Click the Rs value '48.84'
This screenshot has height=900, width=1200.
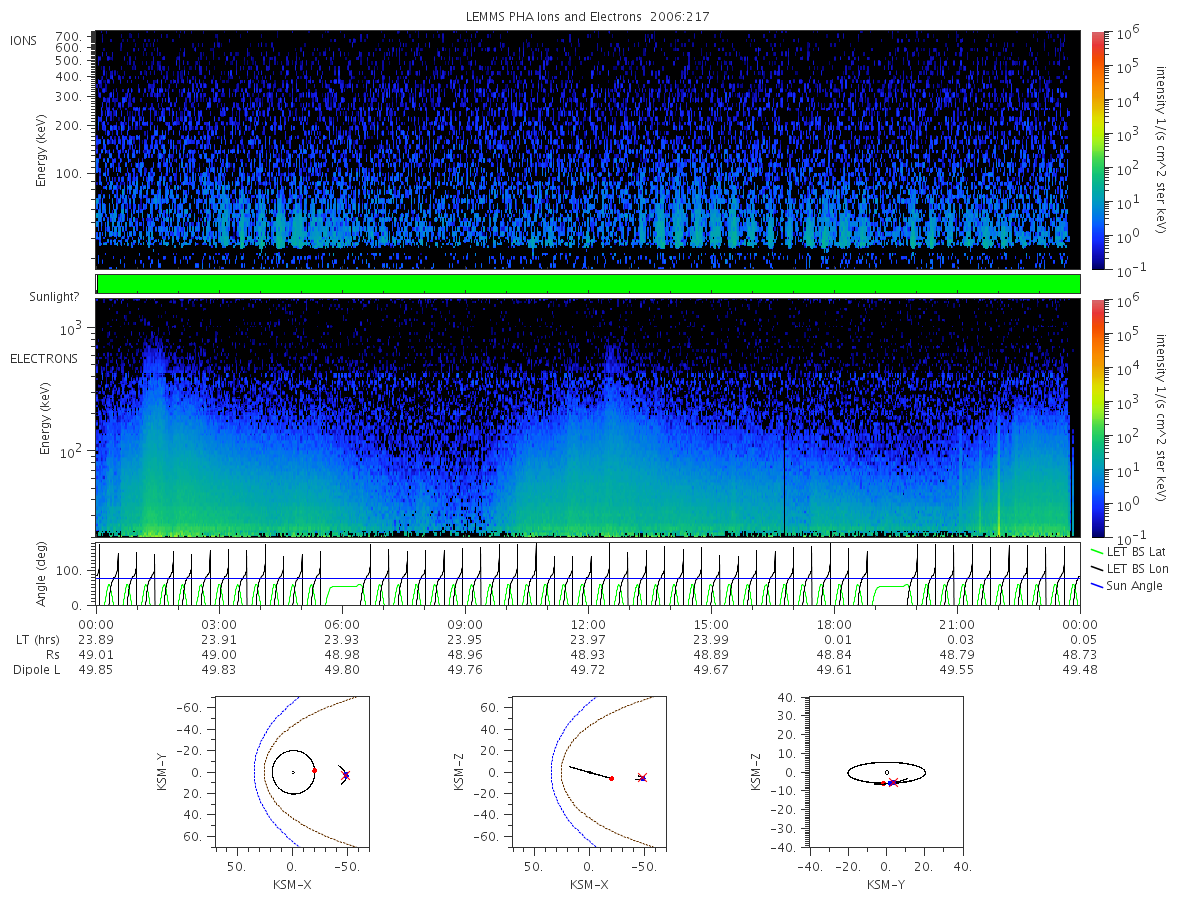pyautogui.click(x=834, y=655)
